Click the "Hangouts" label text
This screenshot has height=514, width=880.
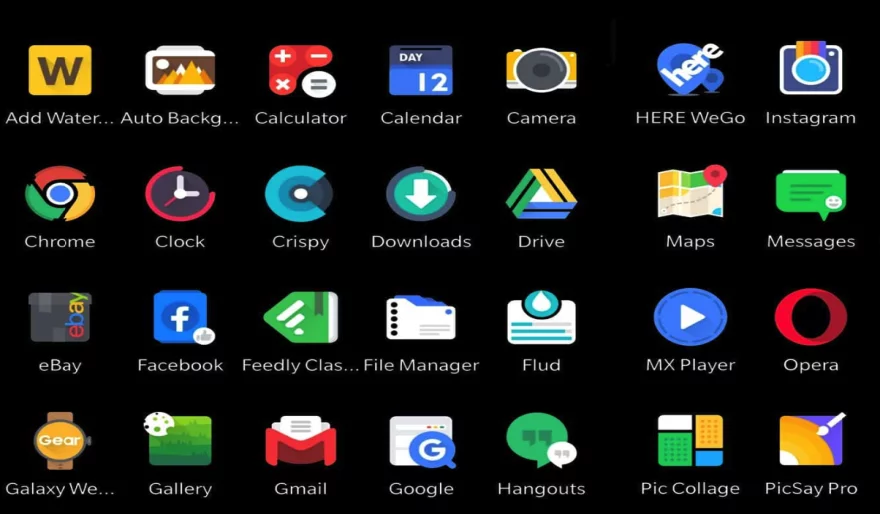541,489
